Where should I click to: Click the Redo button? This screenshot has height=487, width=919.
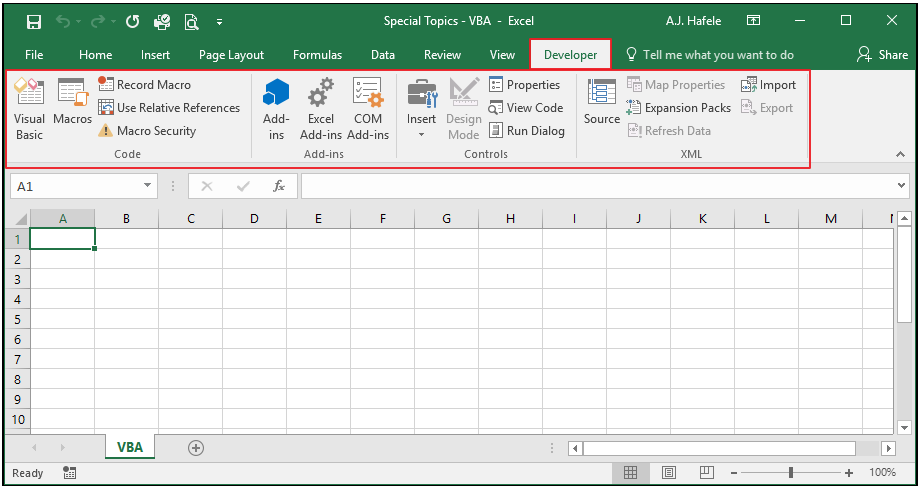tap(98, 22)
